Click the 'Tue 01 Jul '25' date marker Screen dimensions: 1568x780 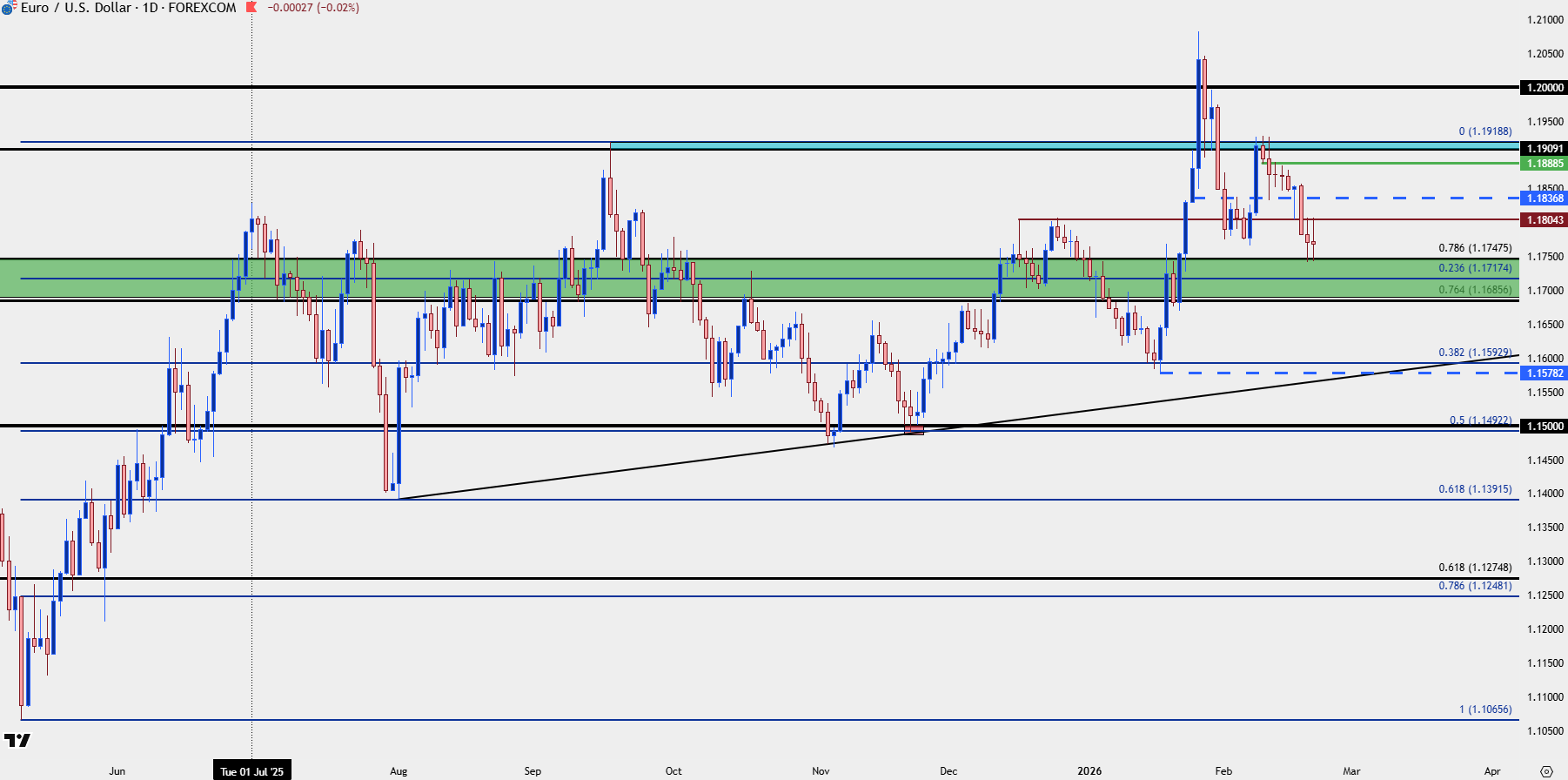tap(252, 771)
